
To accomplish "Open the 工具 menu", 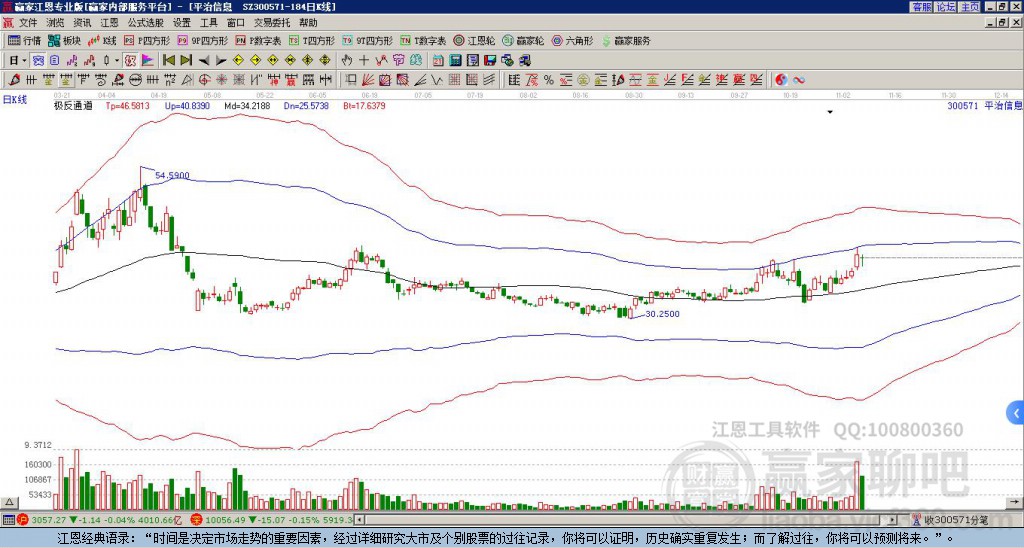I will click(208, 23).
